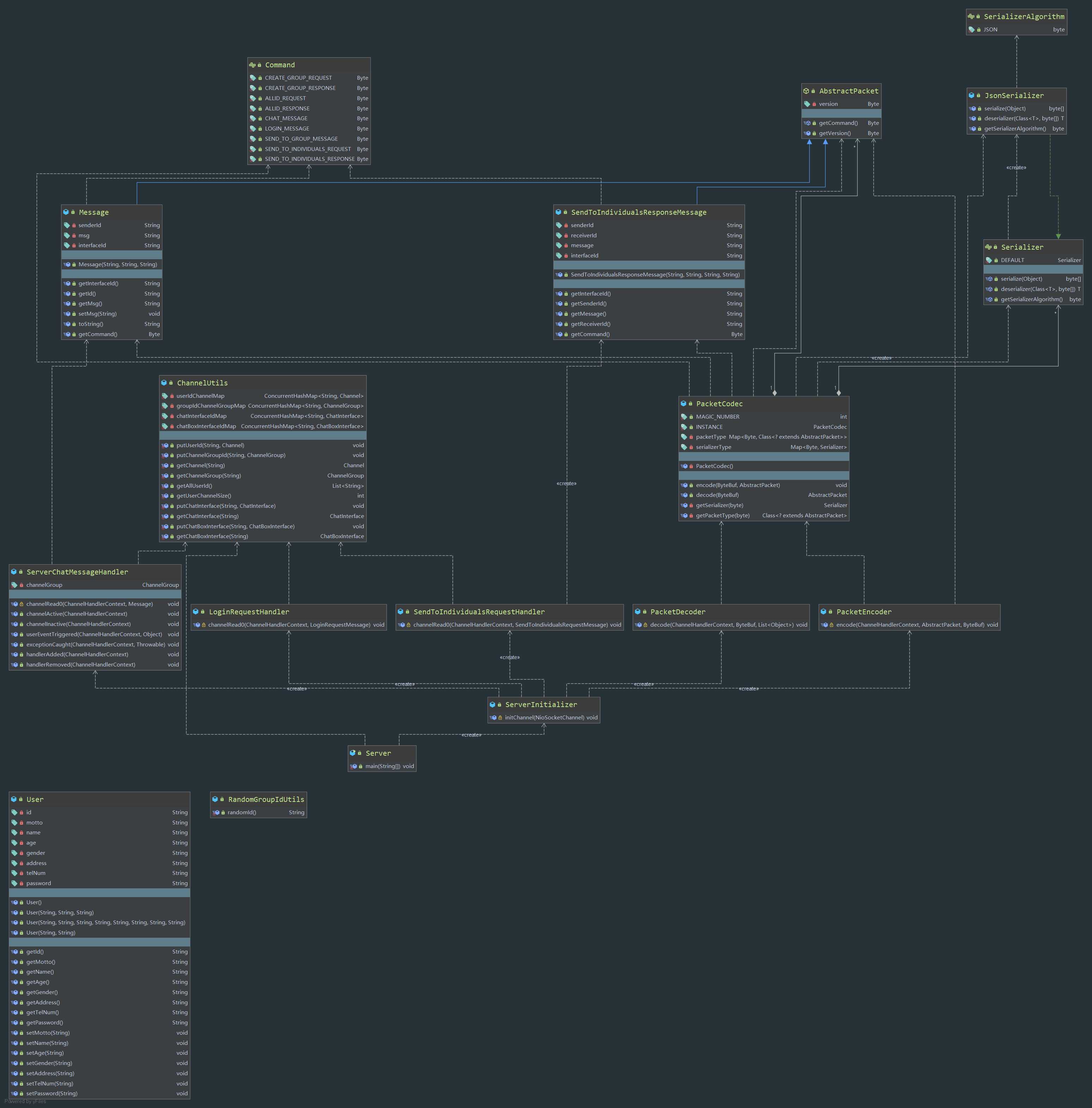This screenshot has height=1108, width=1092.
Task: Select the encode method in PacketEncoder
Action: click(x=910, y=625)
